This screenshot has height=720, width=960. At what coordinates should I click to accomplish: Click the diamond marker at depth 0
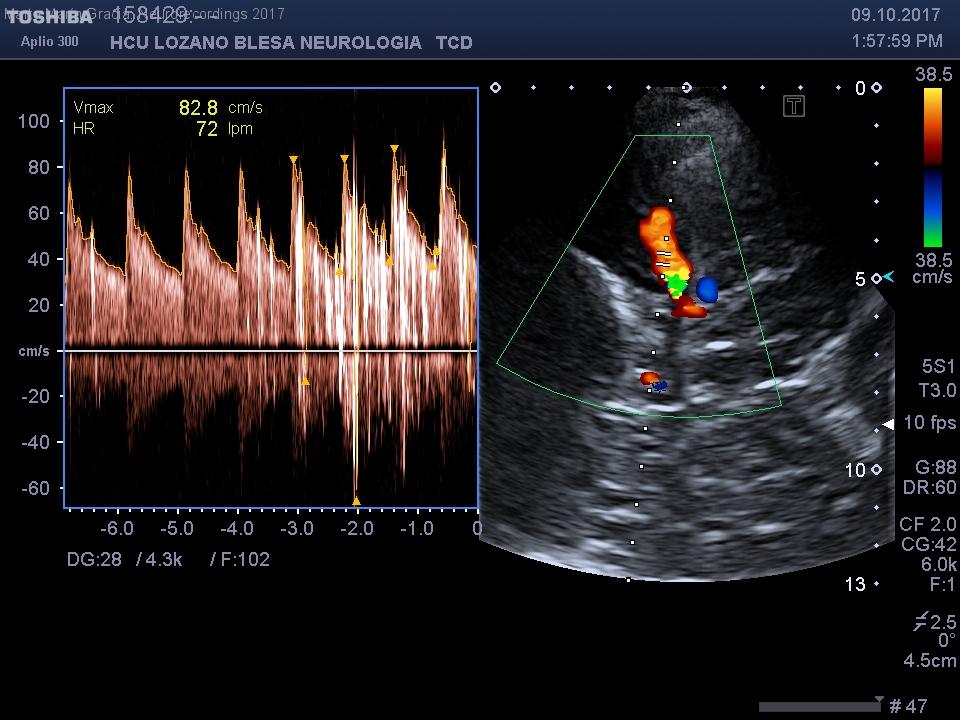(876, 88)
